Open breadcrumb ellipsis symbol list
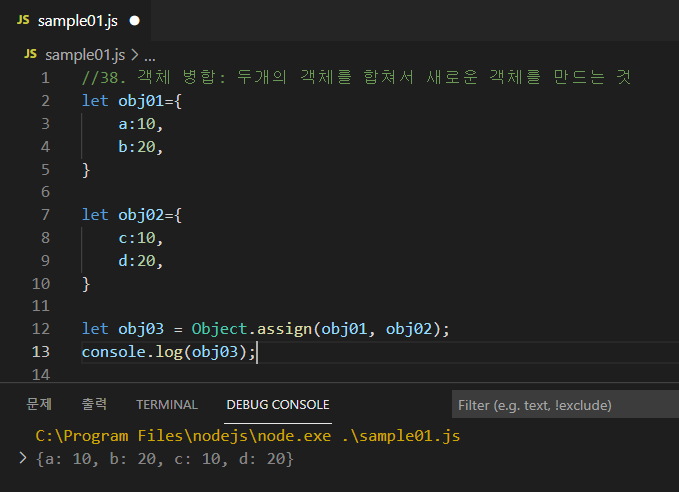The image size is (679, 492). pos(150,56)
